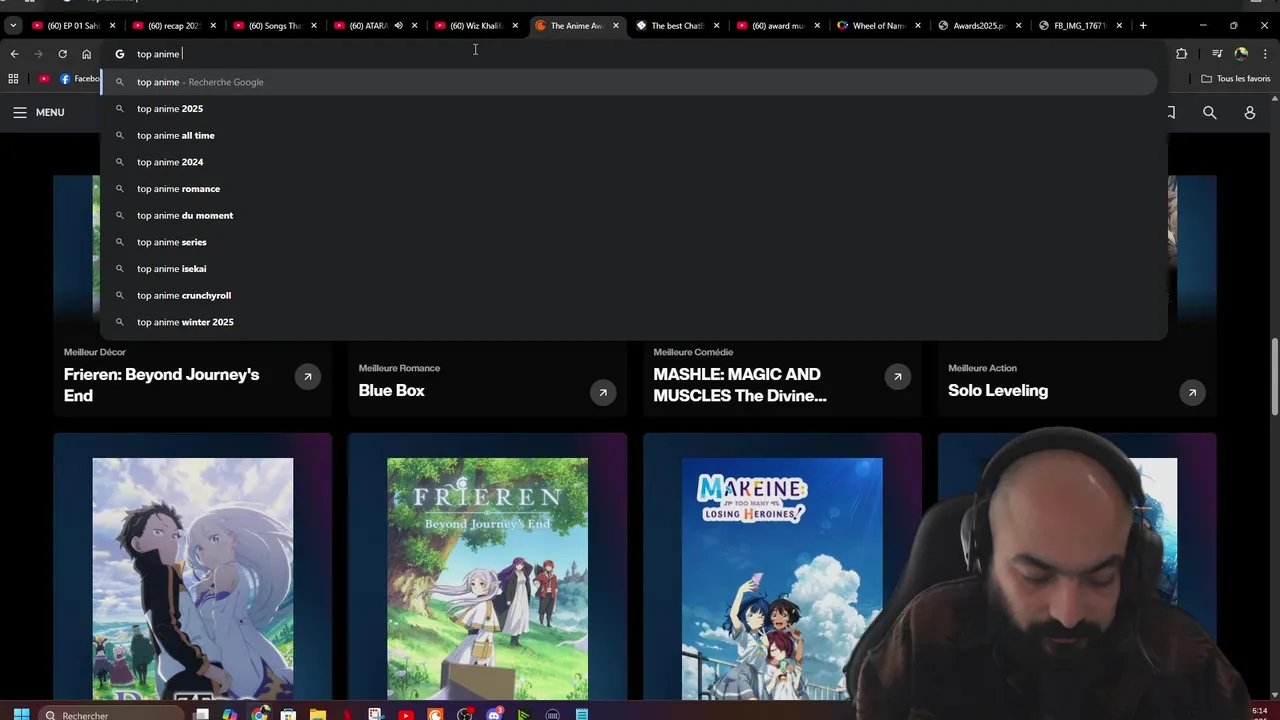Open the tab search dropdown arrow
This screenshot has height=720, width=1280.
pos(13,25)
